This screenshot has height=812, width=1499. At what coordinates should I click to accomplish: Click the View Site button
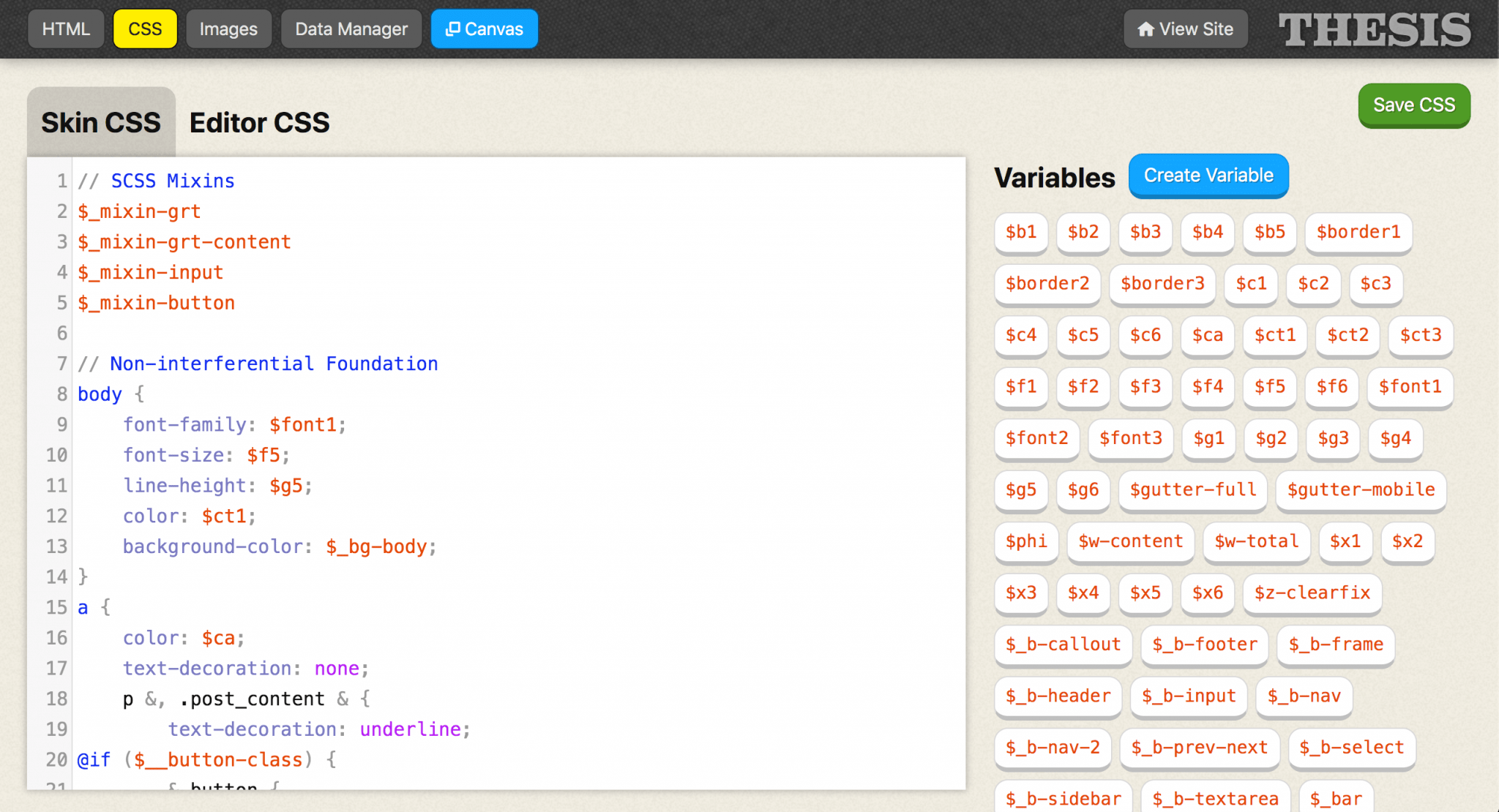pos(1186,29)
